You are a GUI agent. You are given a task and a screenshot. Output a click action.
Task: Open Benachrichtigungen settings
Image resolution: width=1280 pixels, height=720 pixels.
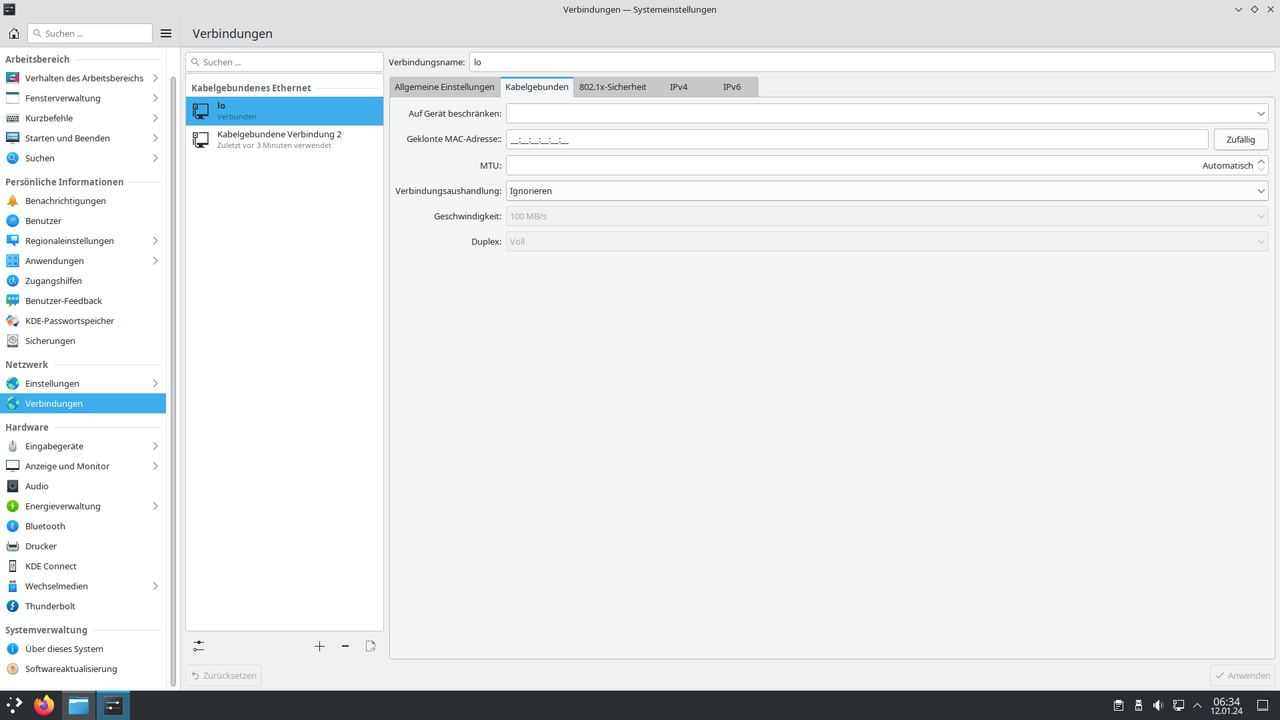pos(83,201)
